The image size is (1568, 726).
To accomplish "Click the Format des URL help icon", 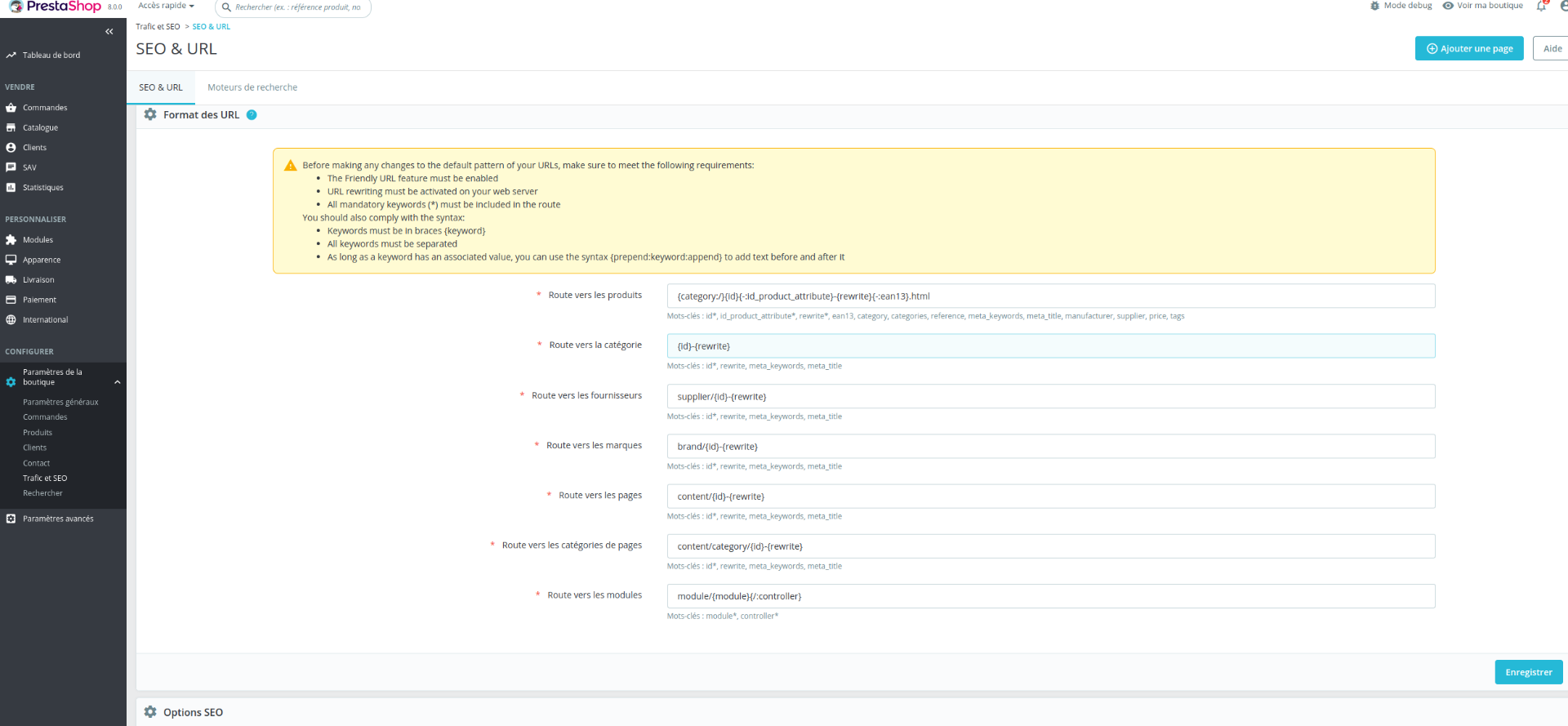I will click(252, 115).
